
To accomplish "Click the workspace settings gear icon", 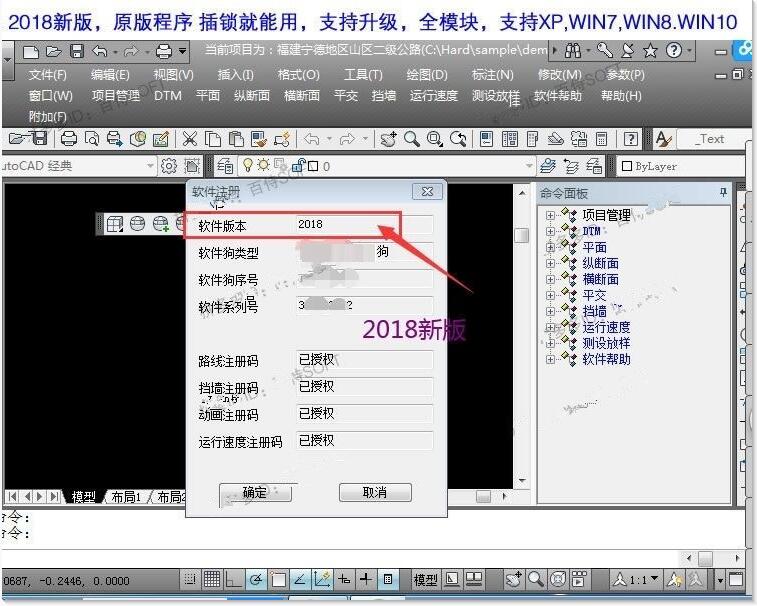I will pos(168,166).
